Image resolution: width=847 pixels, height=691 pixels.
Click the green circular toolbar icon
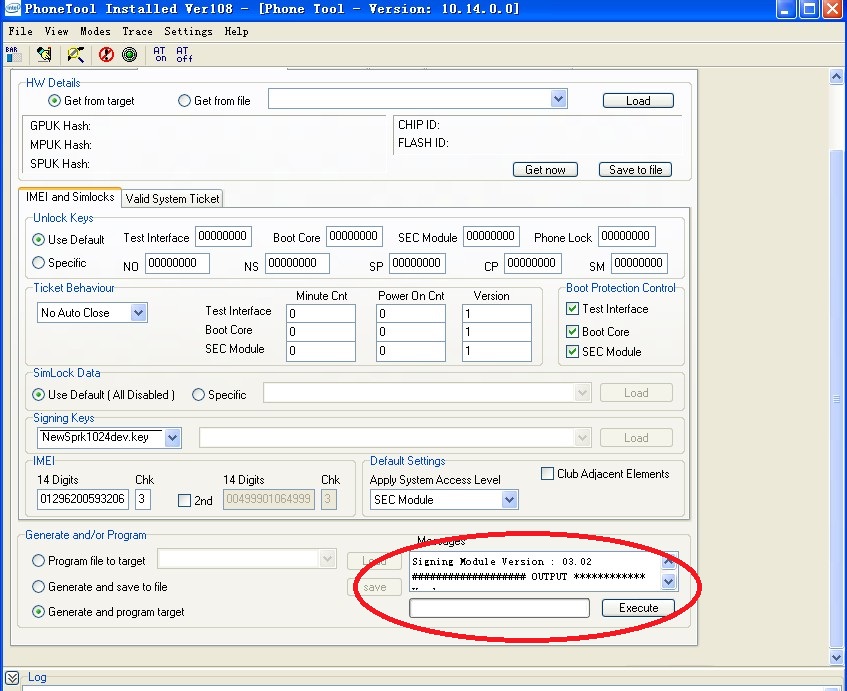click(129, 55)
